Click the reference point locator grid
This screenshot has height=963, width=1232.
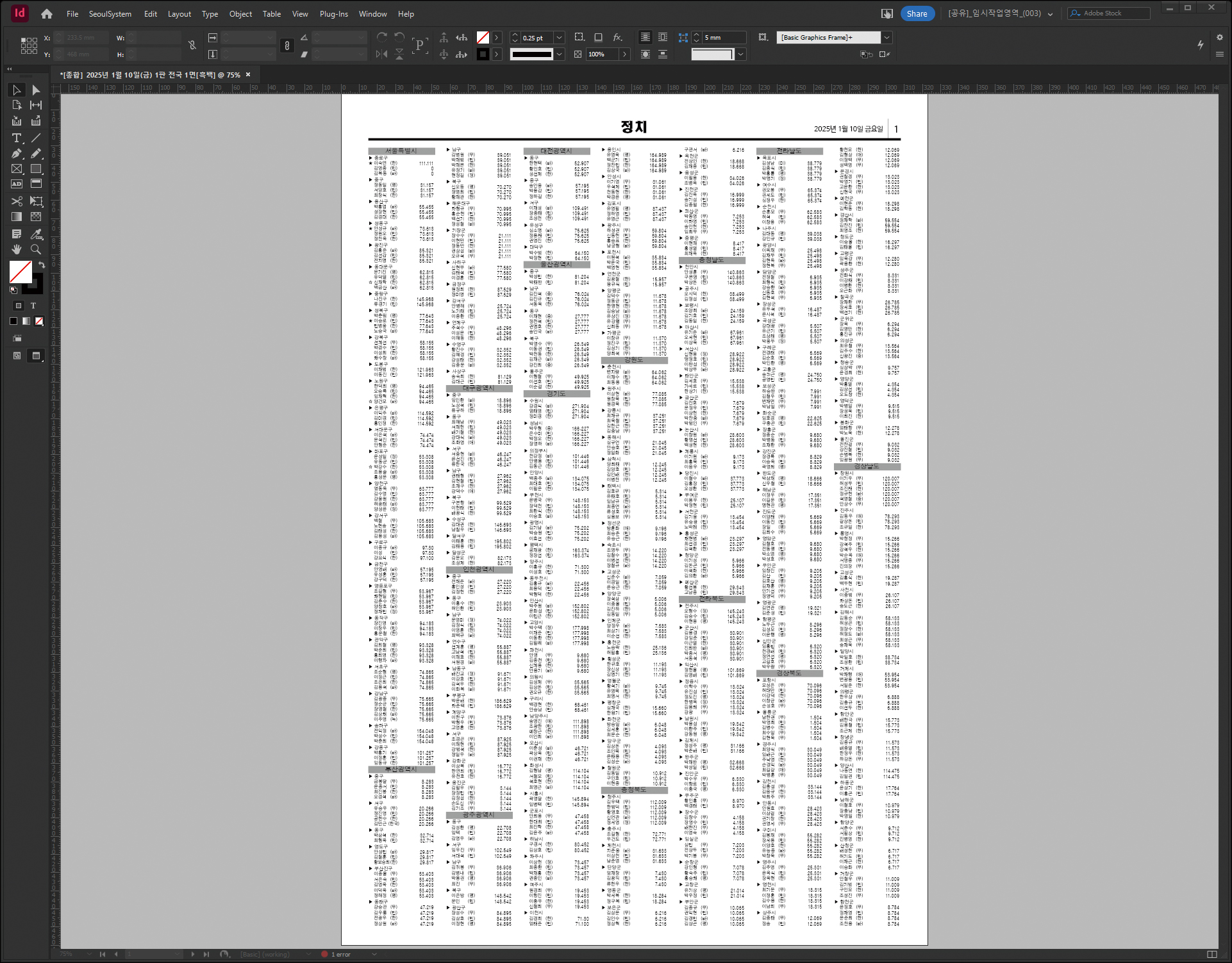29,45
